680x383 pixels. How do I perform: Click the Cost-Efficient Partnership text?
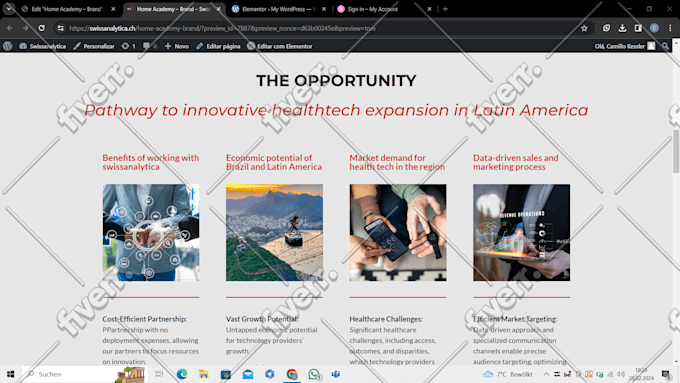click(x=144, y=319)
